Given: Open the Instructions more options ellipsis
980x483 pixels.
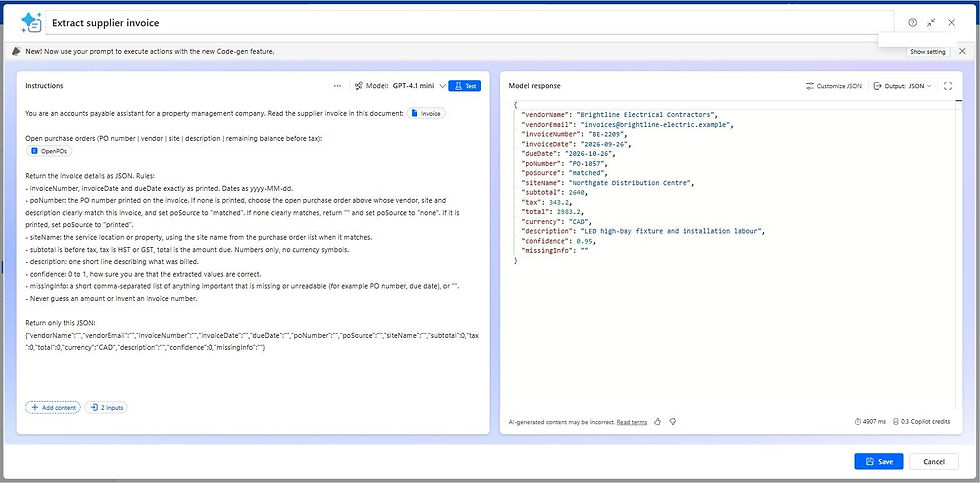Looking at the screenshot, I should (x=338, y=86).
